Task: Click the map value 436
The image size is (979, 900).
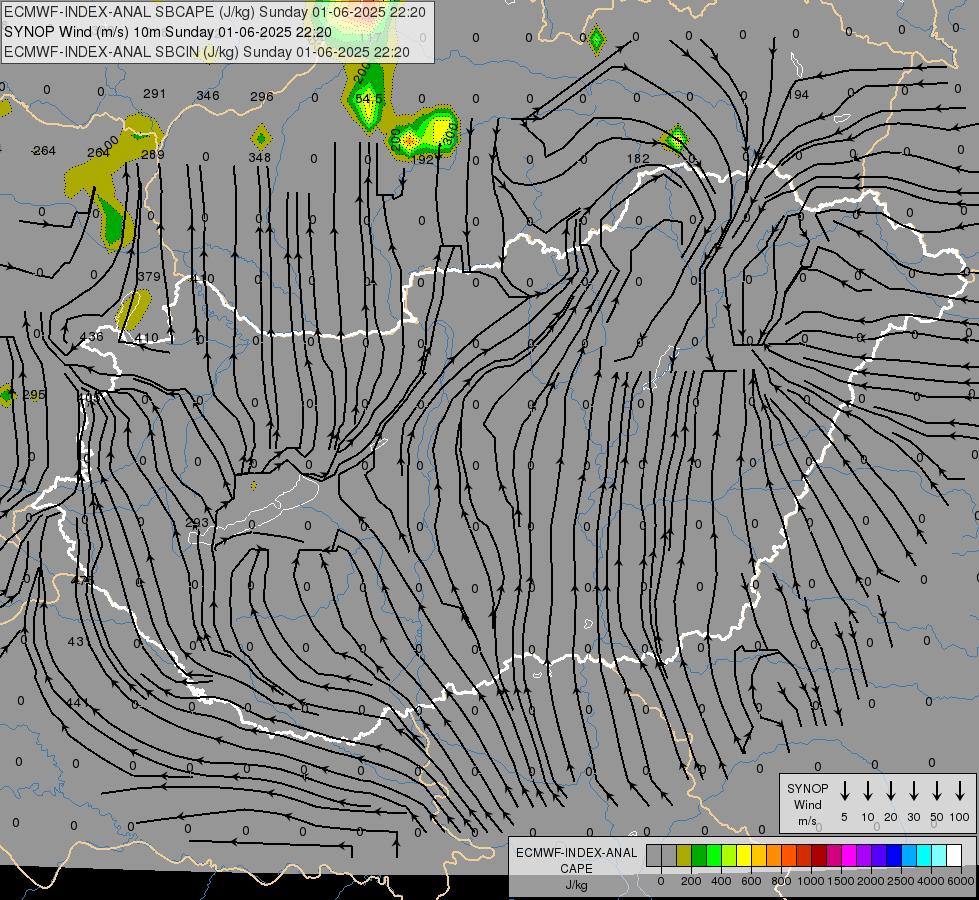Action: click(x=91, y=337)
